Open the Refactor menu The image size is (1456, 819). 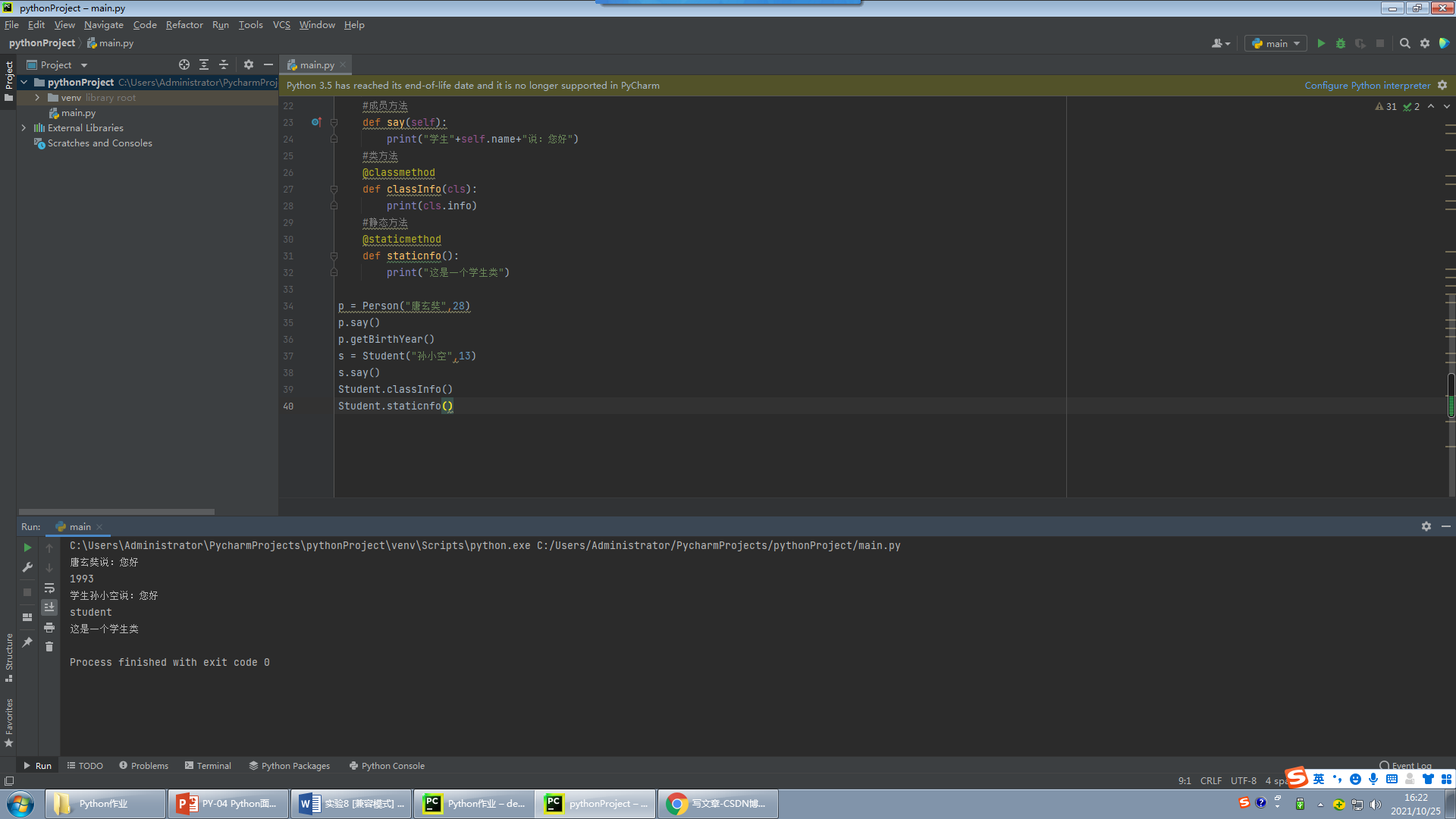coord(184,25)
